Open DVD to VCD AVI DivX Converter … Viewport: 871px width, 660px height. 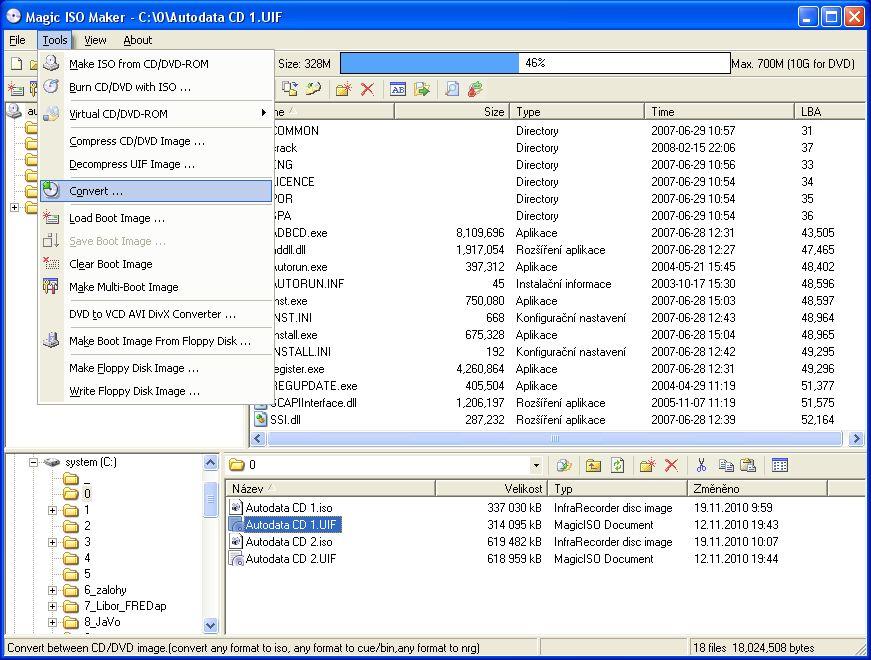coord(156,314)
